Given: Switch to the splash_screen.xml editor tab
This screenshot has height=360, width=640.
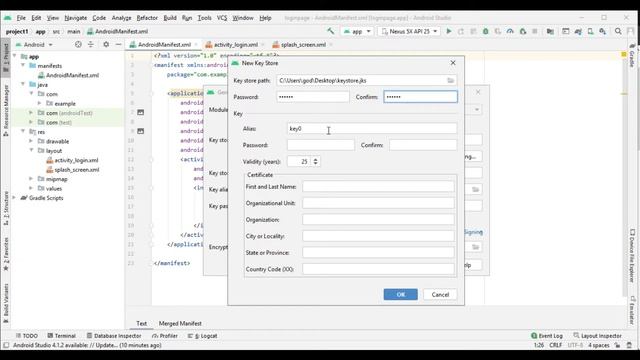Looking at the screenshot, I should (x=303, y=44).
